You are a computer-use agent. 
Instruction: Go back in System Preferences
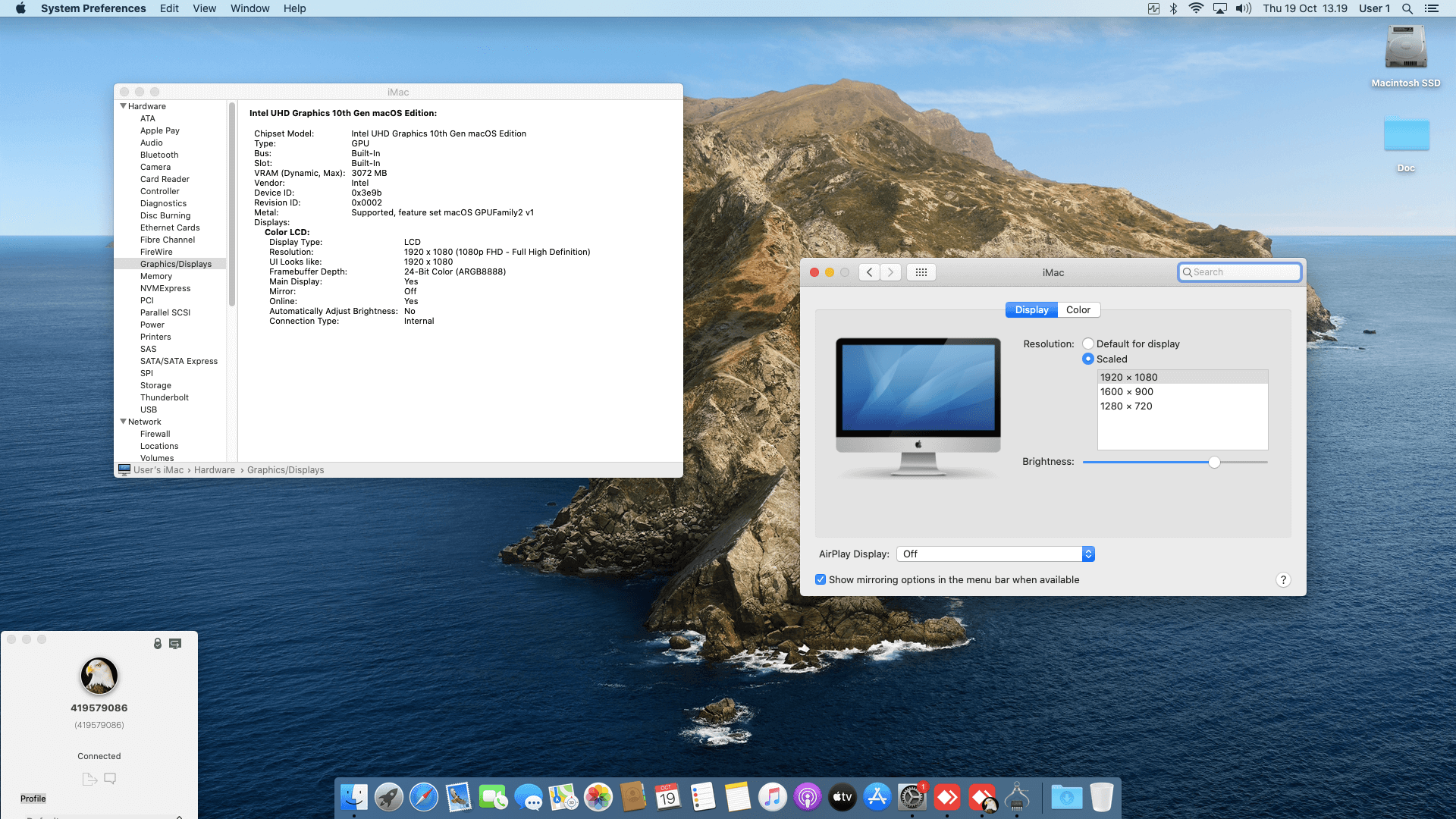point(870,272)
